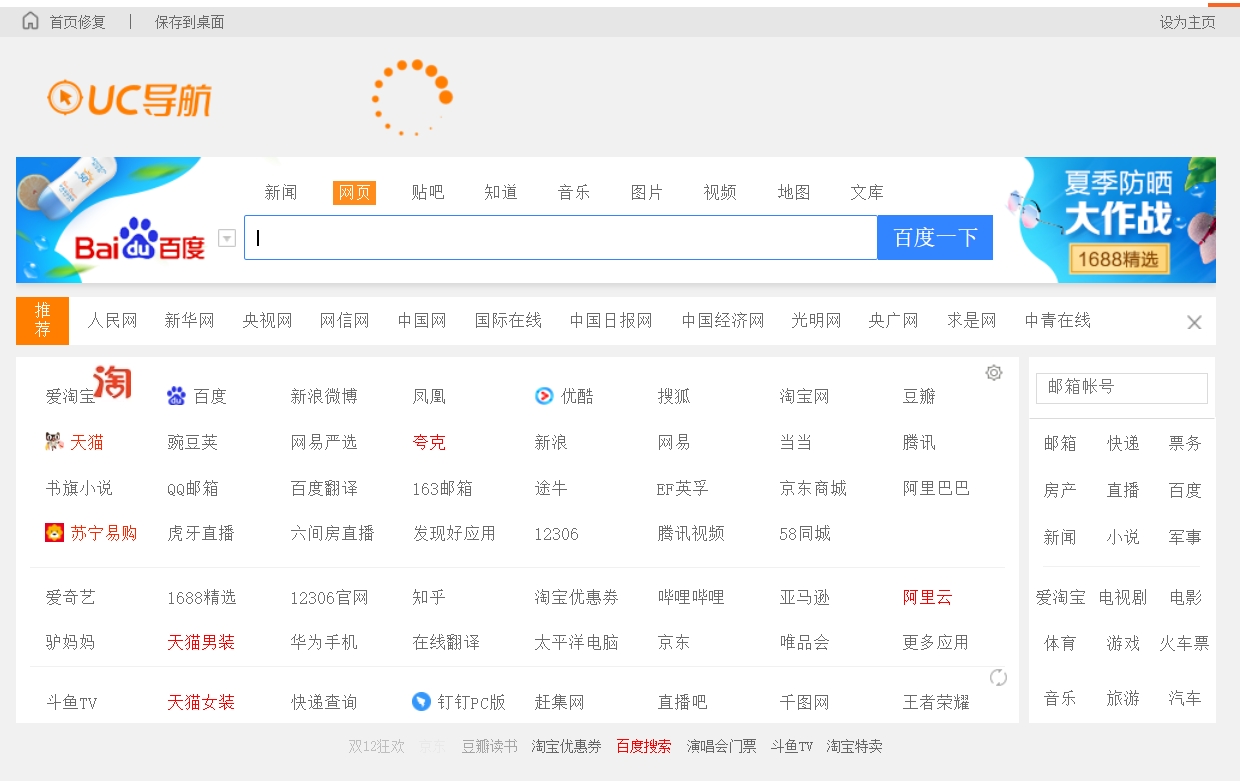
Task: Select the 新闻 search tab
Action: pos(281,192)
